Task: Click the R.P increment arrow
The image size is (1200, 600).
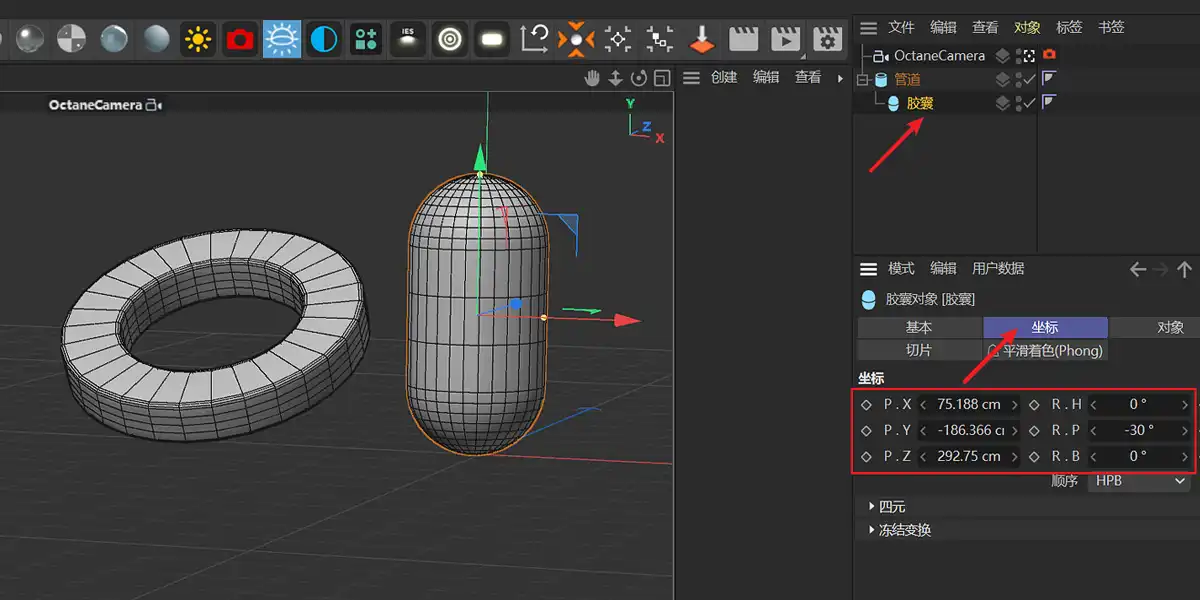Action: point(1185,430)
